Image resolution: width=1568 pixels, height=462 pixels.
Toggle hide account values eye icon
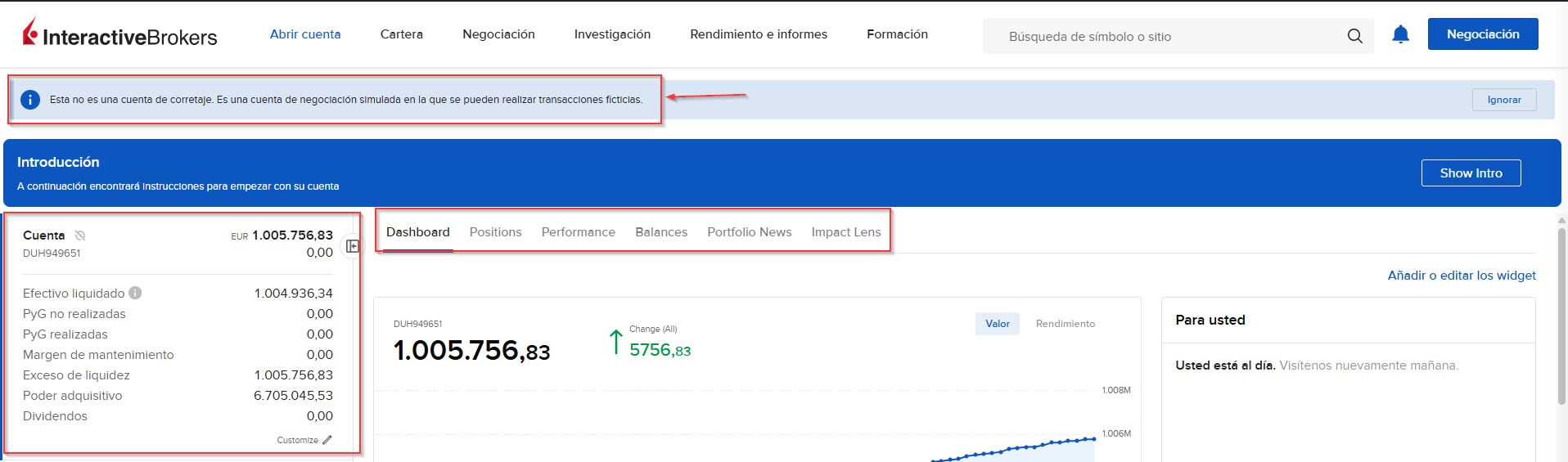coord(80,235)
